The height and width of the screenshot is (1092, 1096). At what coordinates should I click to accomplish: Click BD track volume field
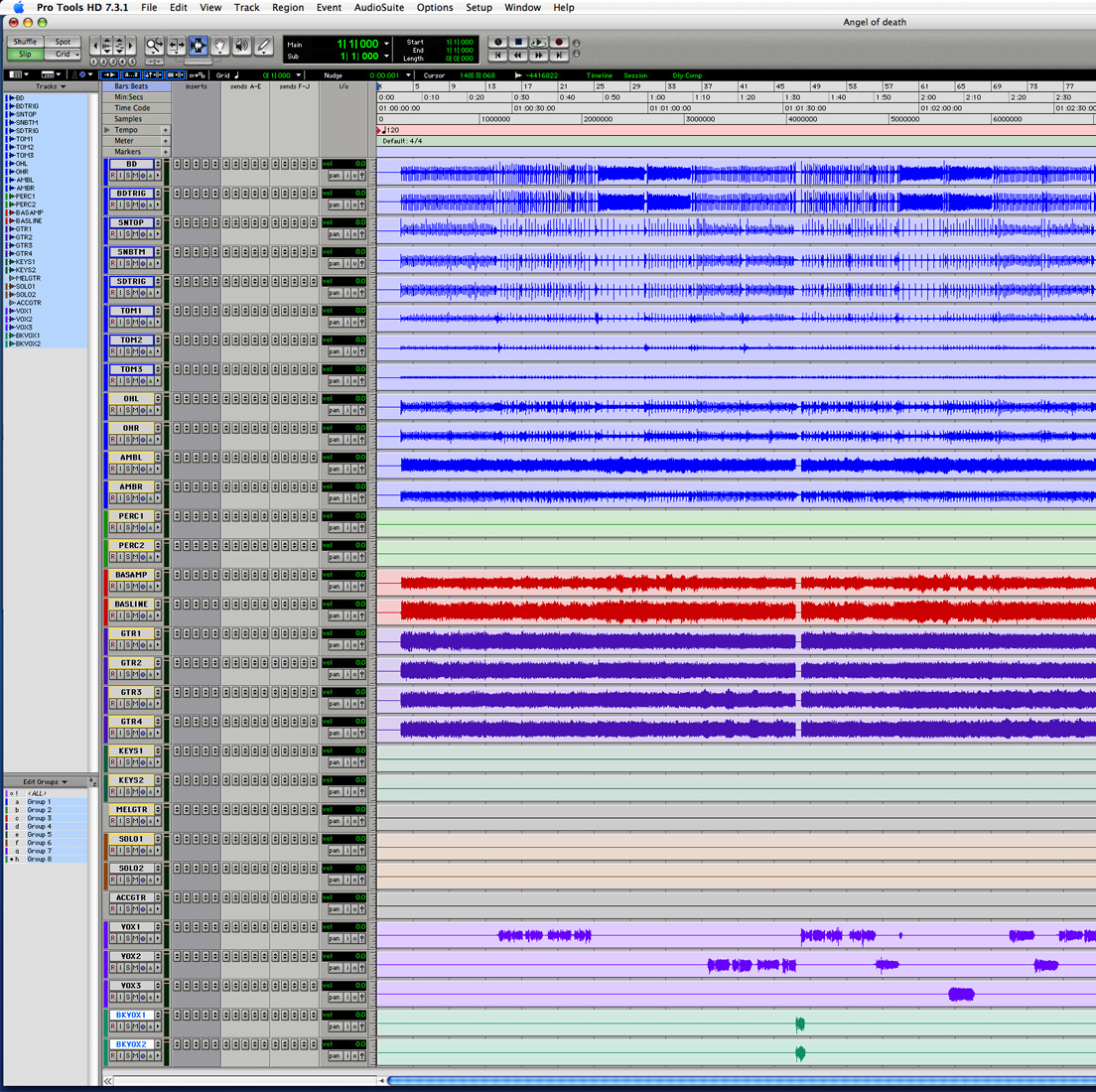[343, 164]
